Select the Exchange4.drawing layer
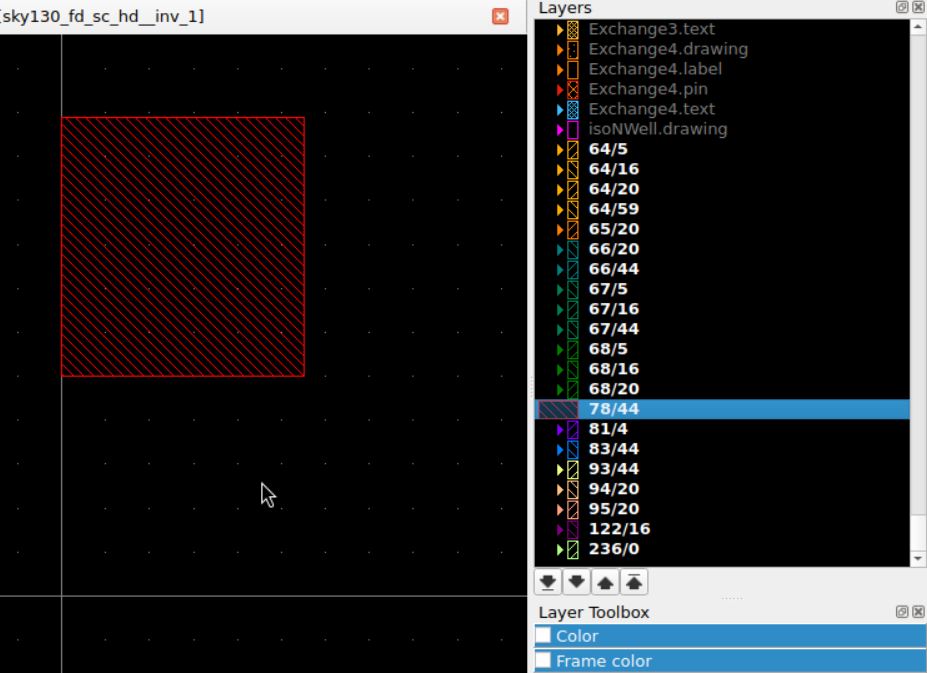Screen dimensions: 927x673 click(x=667, y=49)
